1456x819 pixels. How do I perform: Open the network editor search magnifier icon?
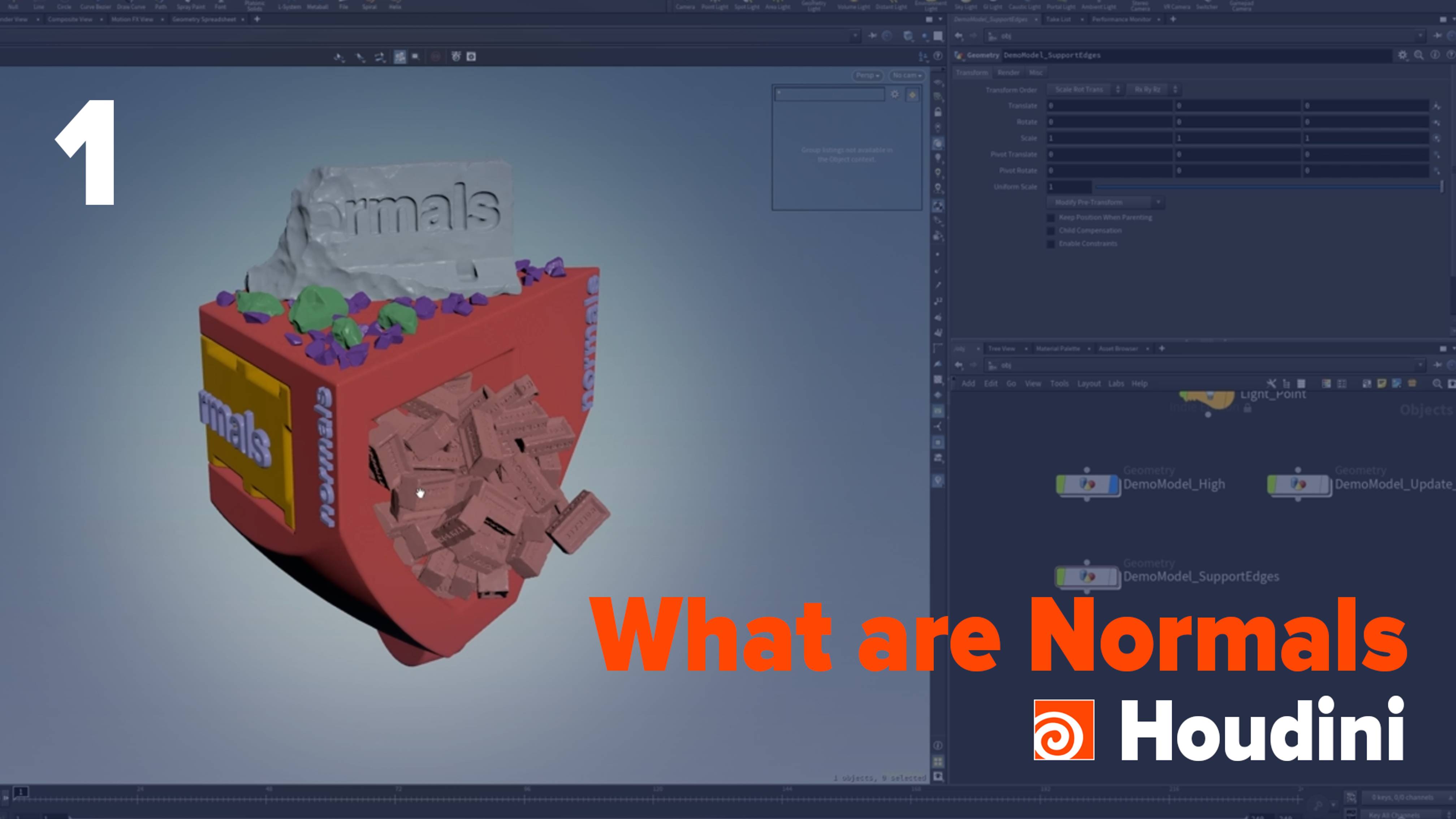pyautogui.click(x=1436, y=383)
